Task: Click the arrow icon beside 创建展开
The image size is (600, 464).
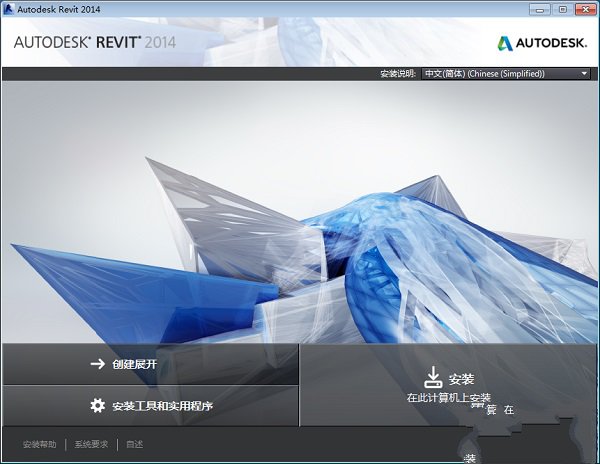Action: click(x=98, y=364)
